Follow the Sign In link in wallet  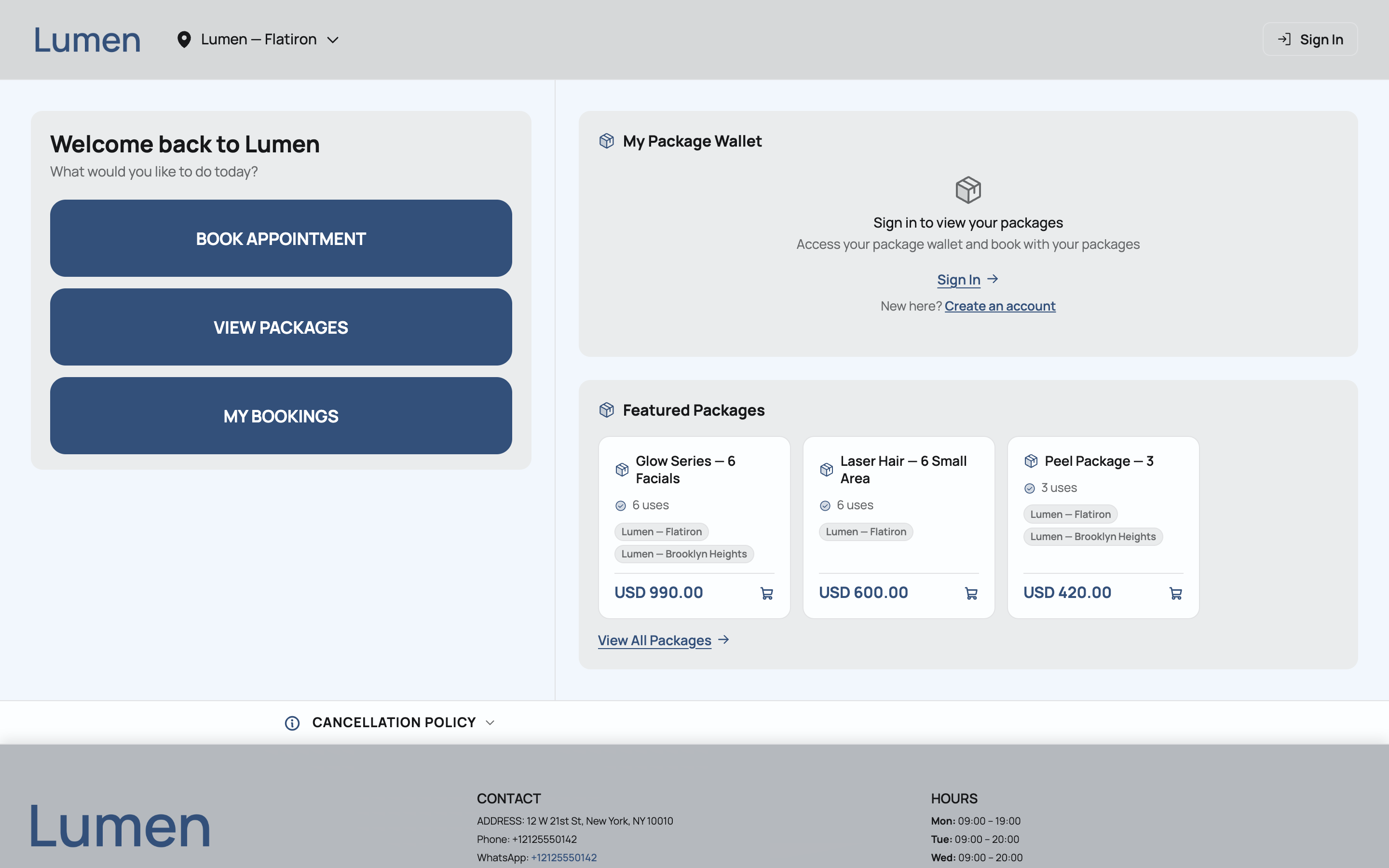958,280
